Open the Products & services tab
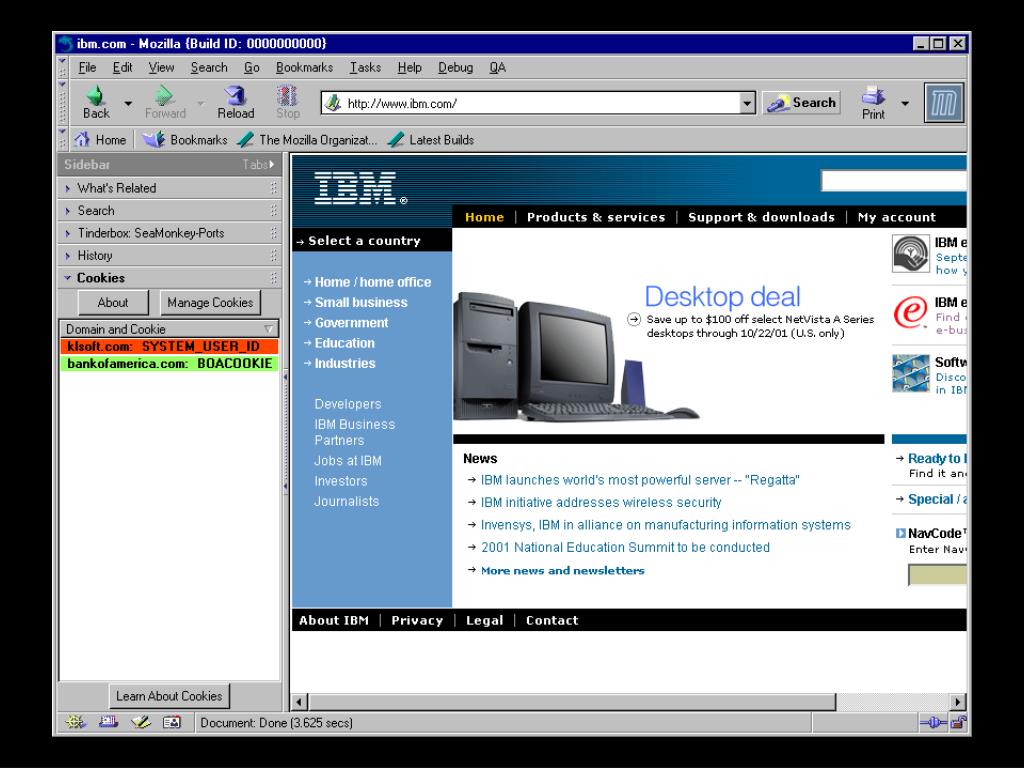Screen dimensions: 1024x768 click(596, 217)
